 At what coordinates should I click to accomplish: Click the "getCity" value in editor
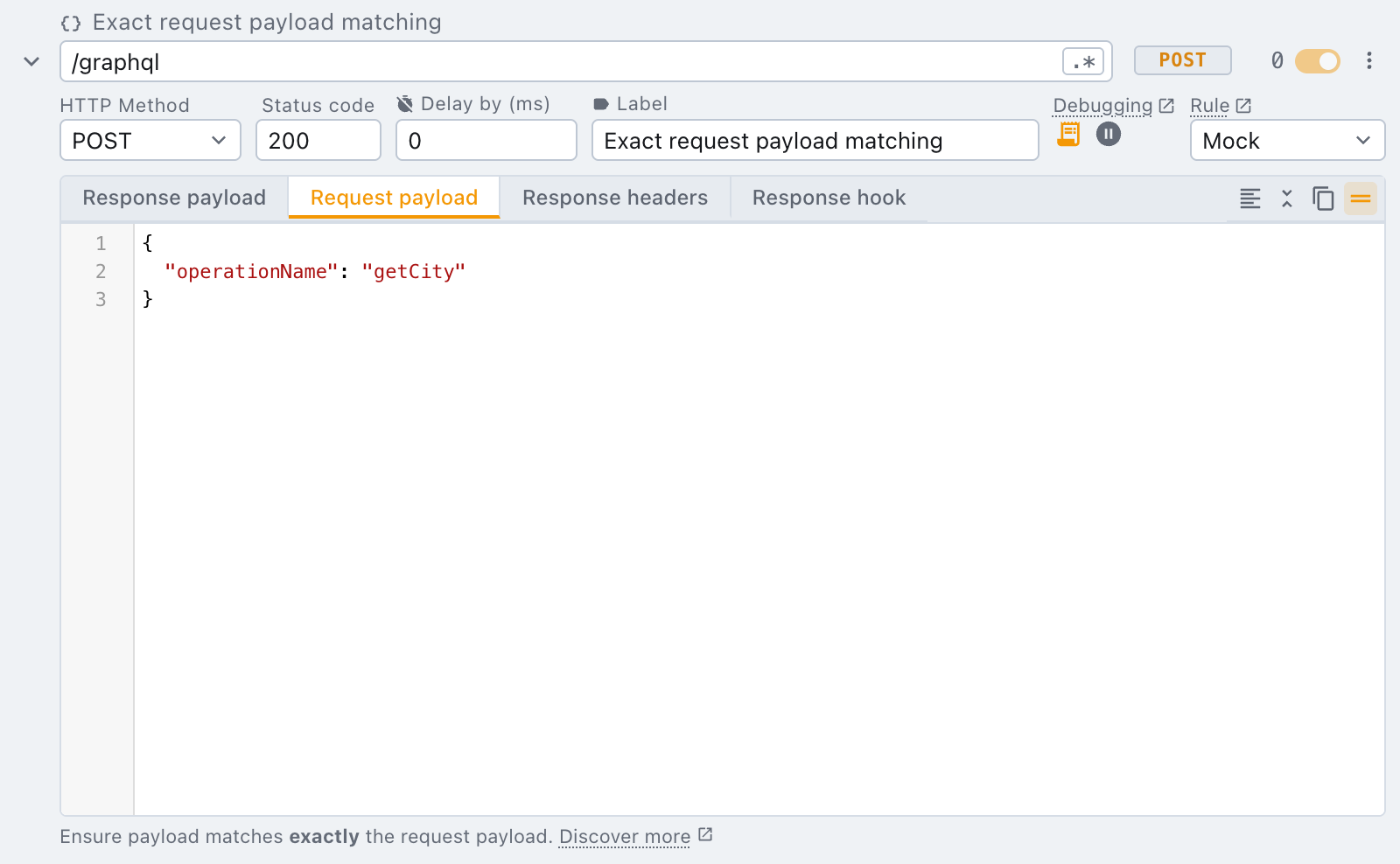(413, 271)
